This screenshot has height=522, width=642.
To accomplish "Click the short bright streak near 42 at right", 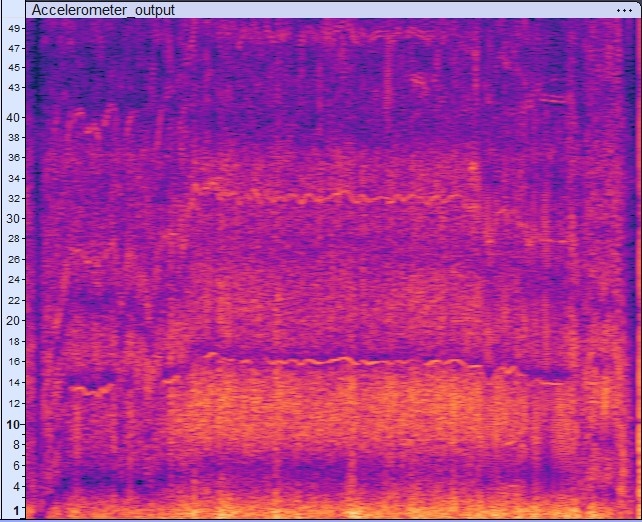I will (x=552, y=99).
